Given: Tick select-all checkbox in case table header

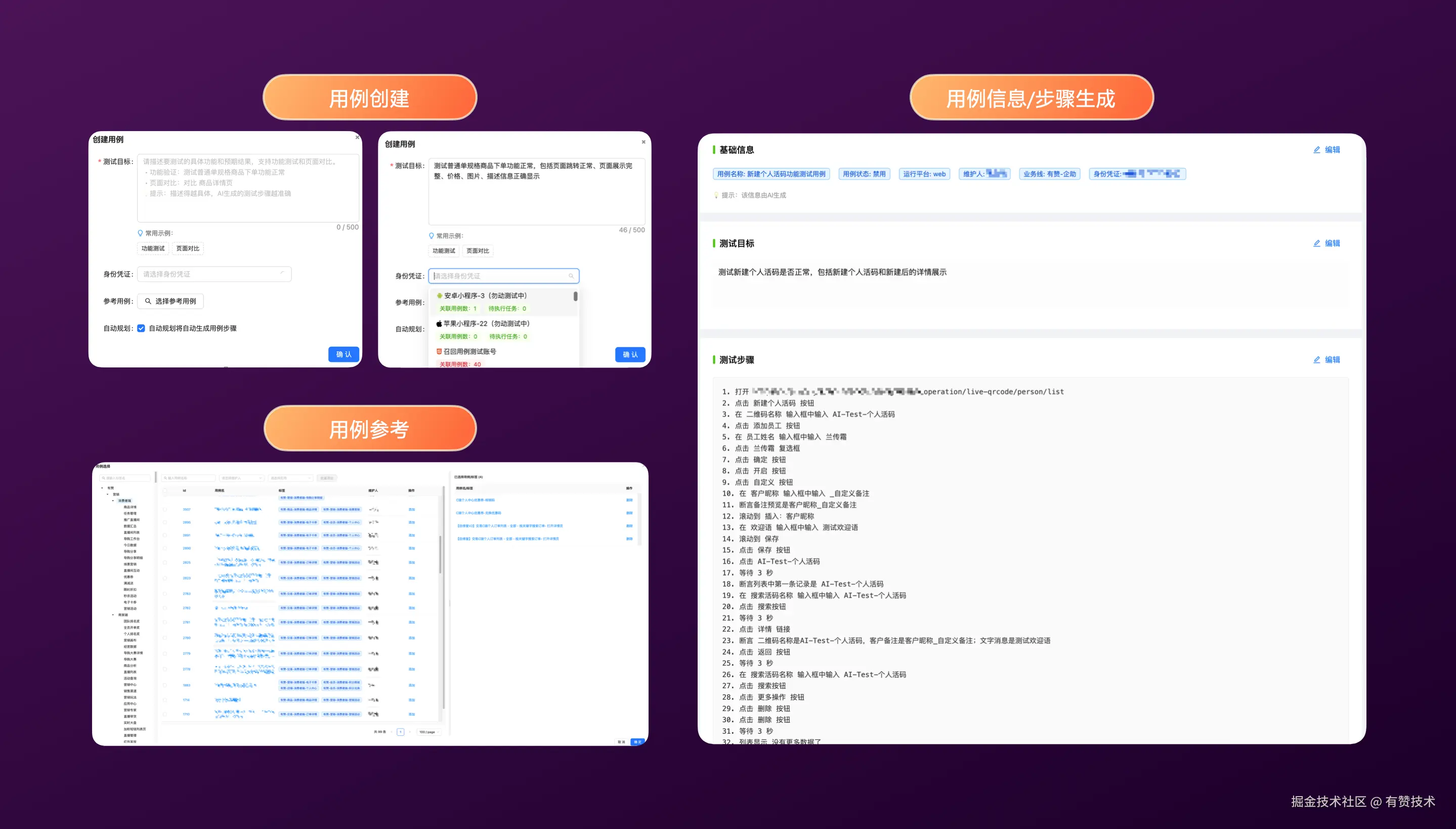Looking at the screenshot, I should (x=165, y=490).
